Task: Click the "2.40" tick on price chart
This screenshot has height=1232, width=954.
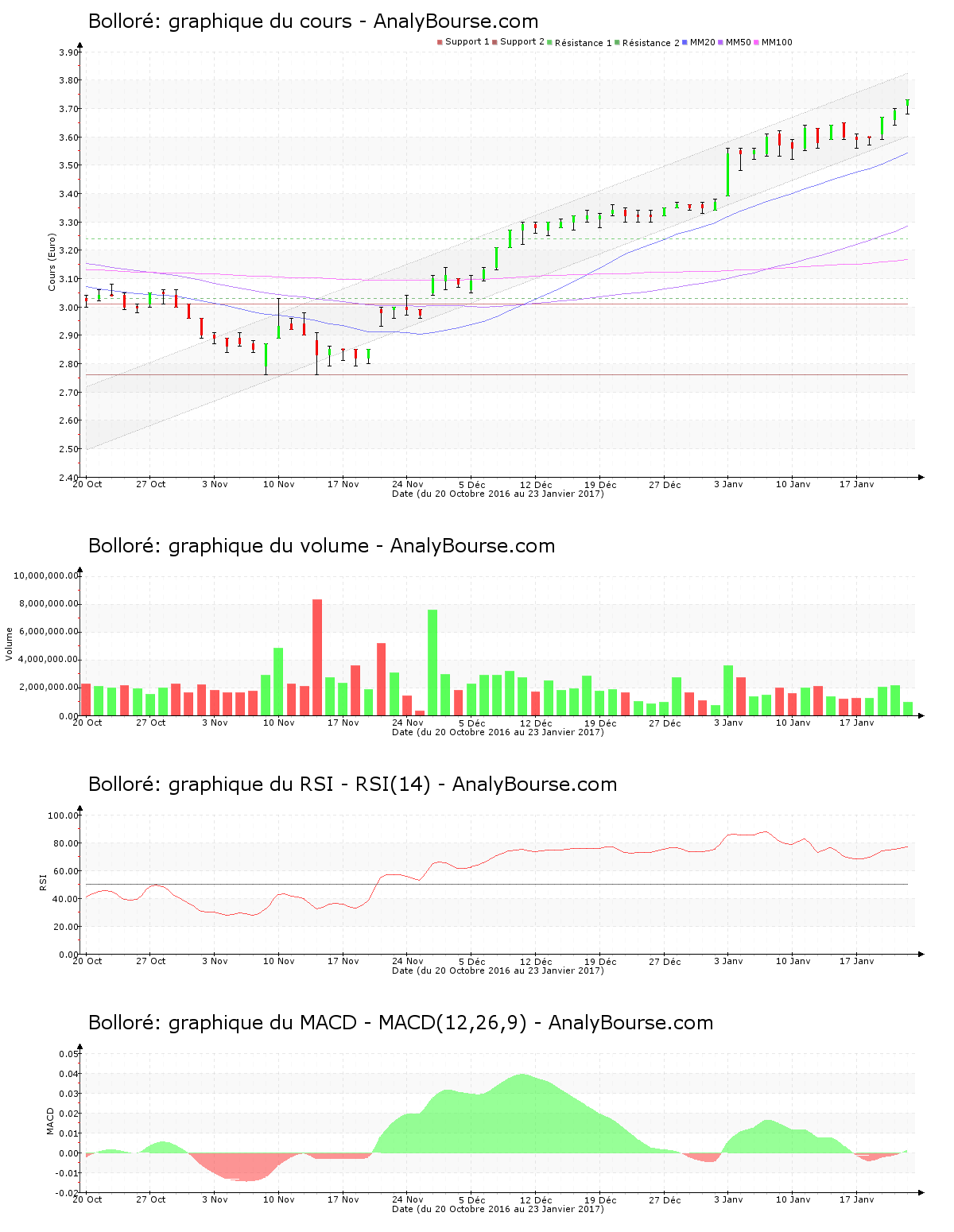Action: pyautogui.click(x=69, y=478)
